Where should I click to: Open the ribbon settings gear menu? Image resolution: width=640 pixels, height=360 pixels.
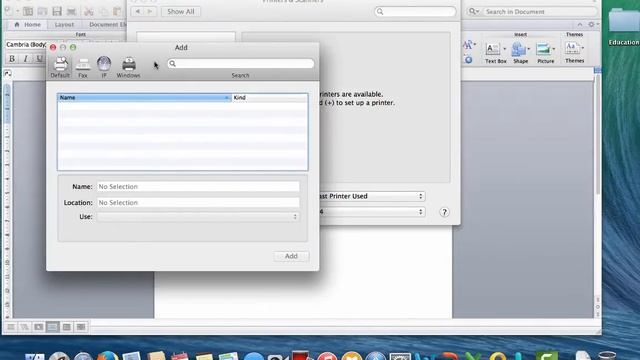(x=592, y=24)
